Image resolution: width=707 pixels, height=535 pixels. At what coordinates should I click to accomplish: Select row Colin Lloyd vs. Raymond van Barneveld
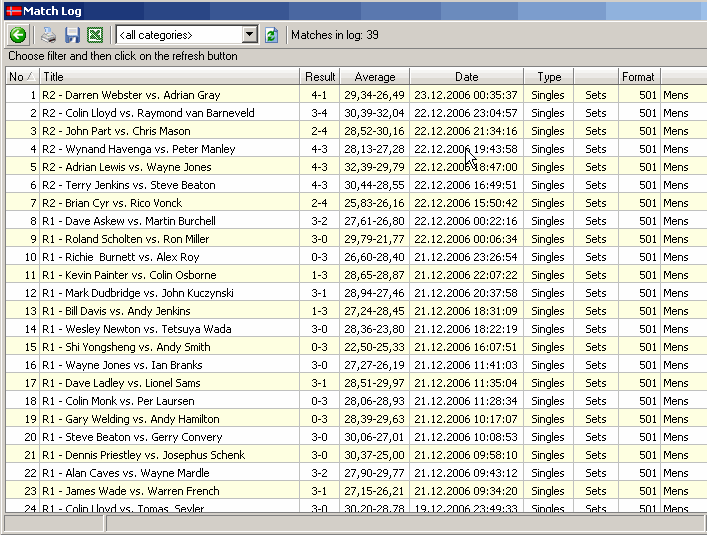click(148, 113)
